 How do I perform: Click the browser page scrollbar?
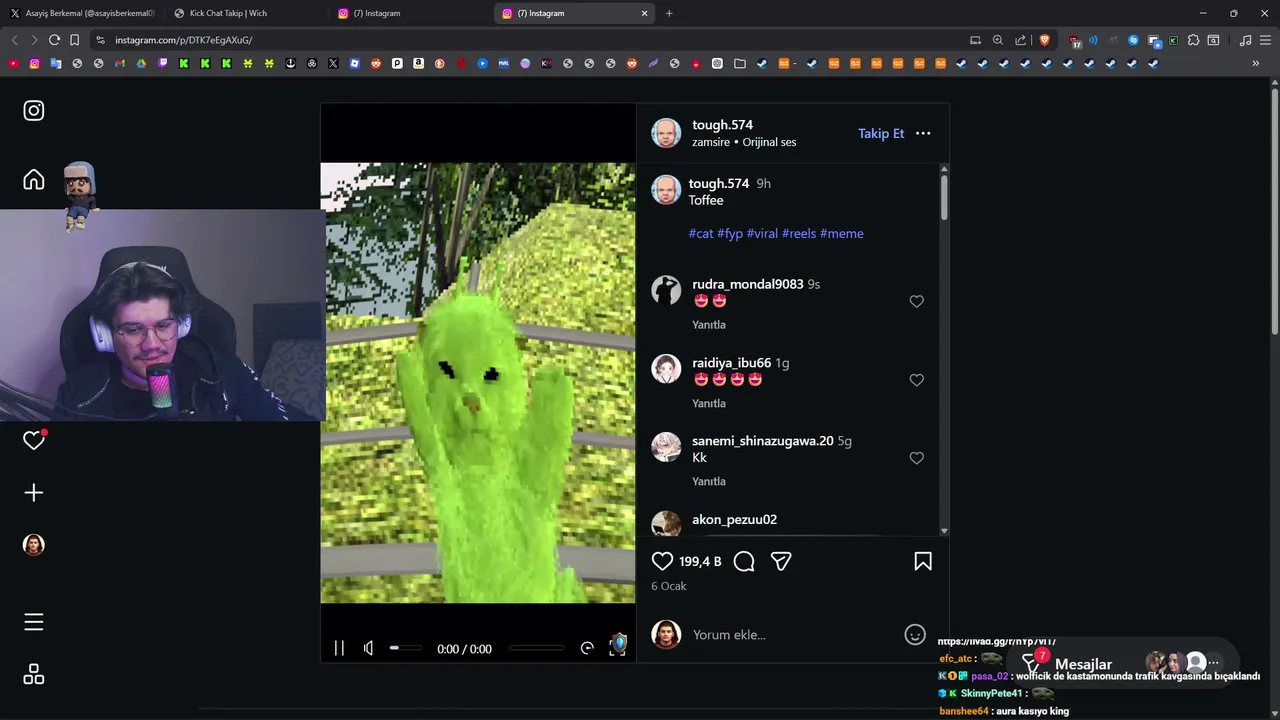click(x=1274, y=210)
